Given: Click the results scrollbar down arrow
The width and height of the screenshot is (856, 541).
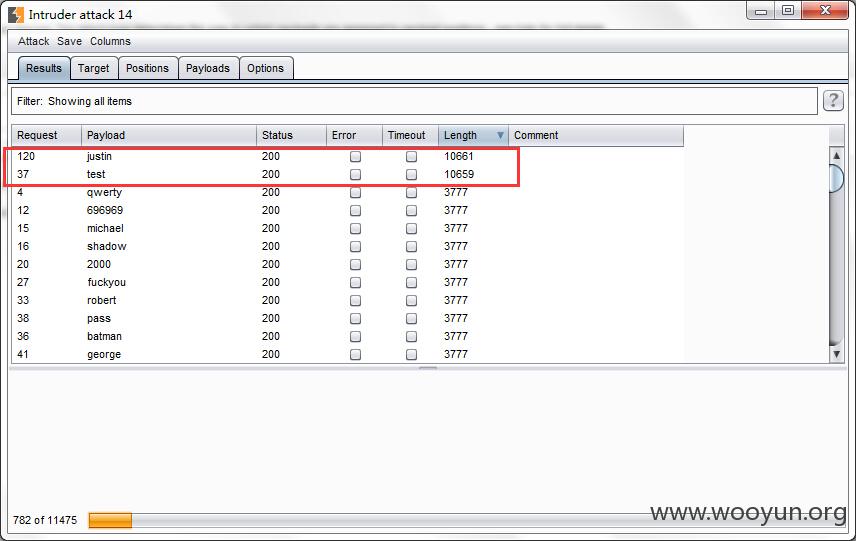Looking at the screenshot, I should 836,354.
